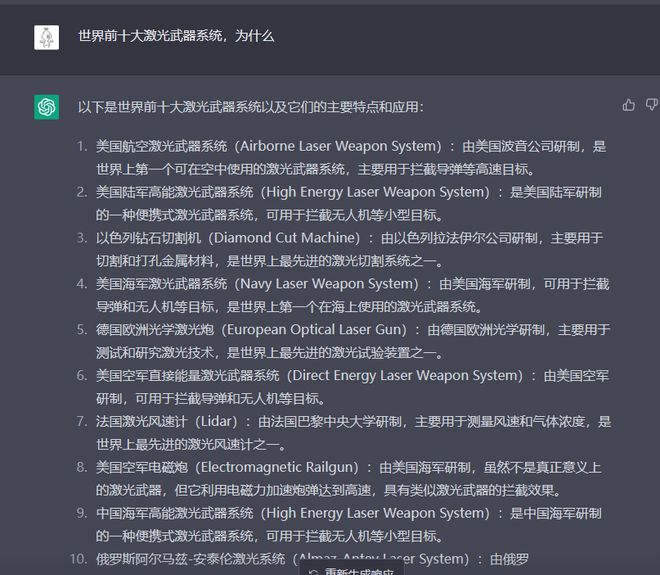Click the user avatar next to the question
This screenshot has width=660, height=575.
(x=46, y=37)
